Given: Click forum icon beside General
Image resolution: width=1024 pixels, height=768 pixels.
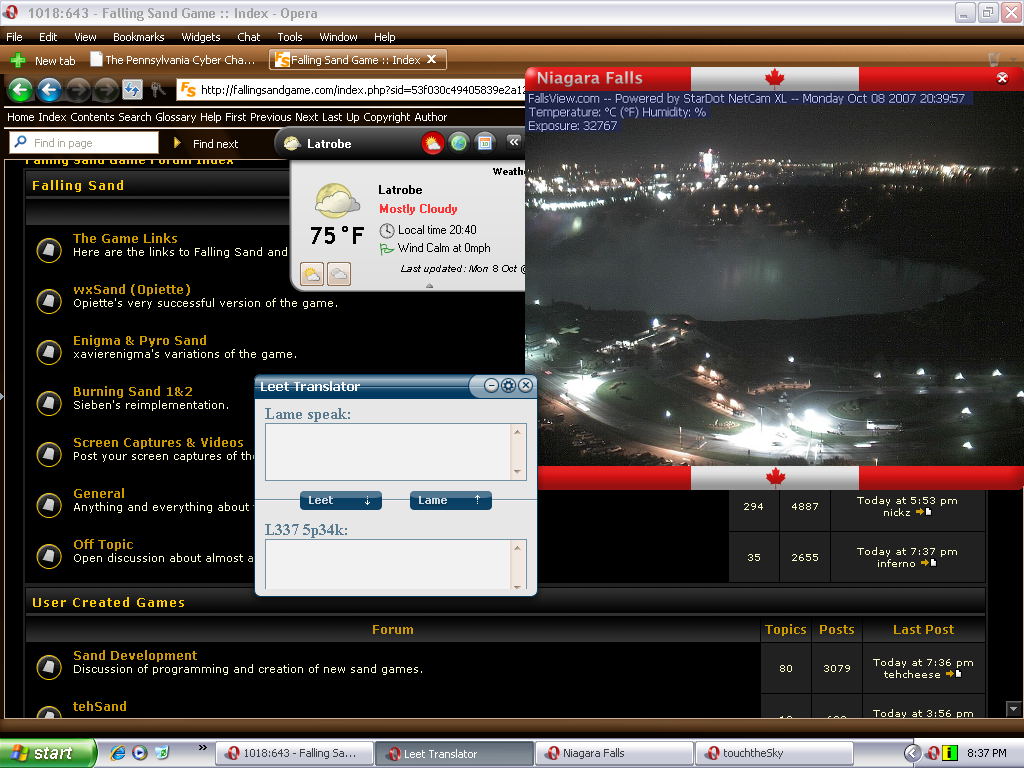Looking at the screenshot, I should [49, 504].
